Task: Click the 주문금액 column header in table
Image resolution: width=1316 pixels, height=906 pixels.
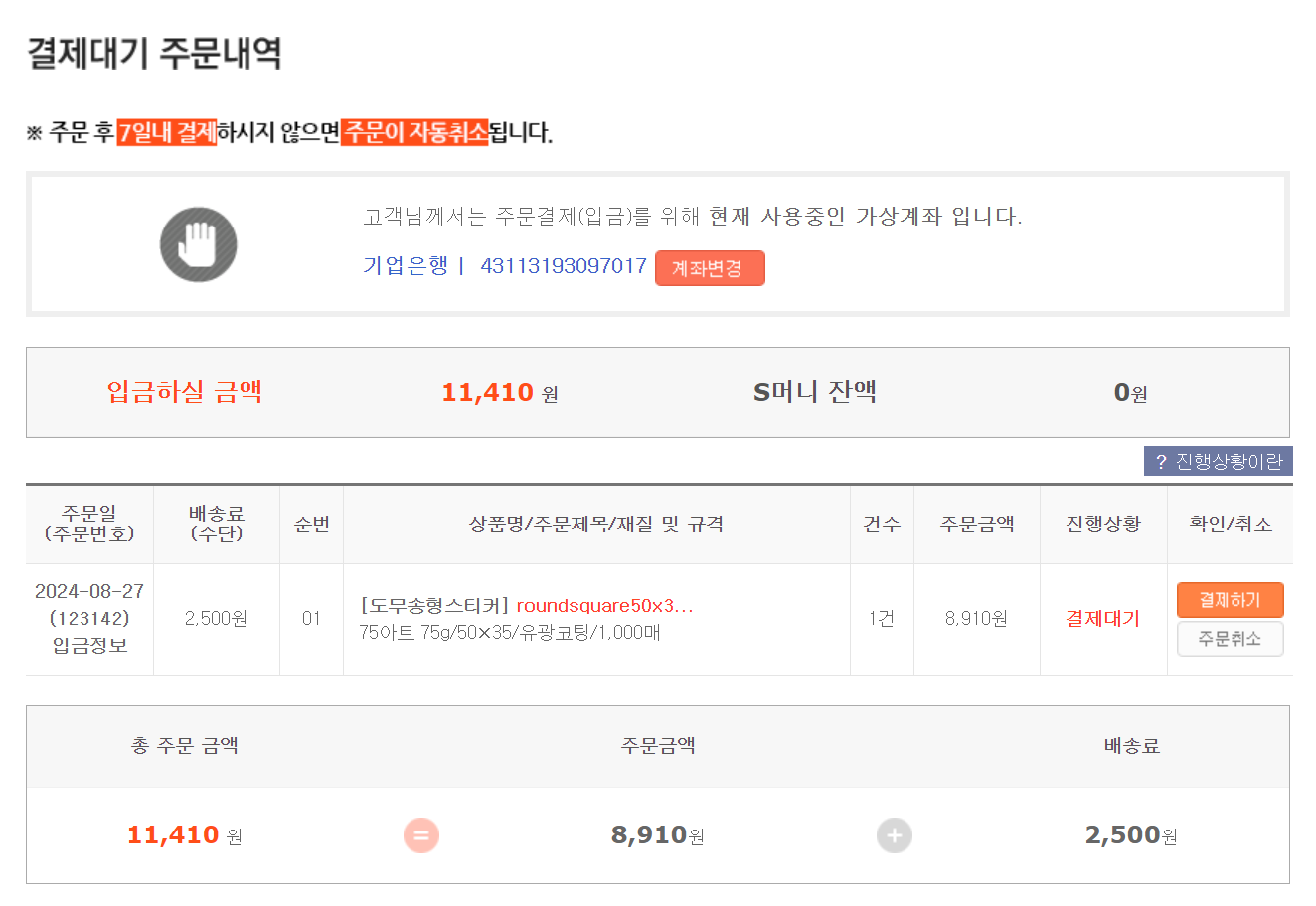Action: pyautogui.click(x=977, y=524)
